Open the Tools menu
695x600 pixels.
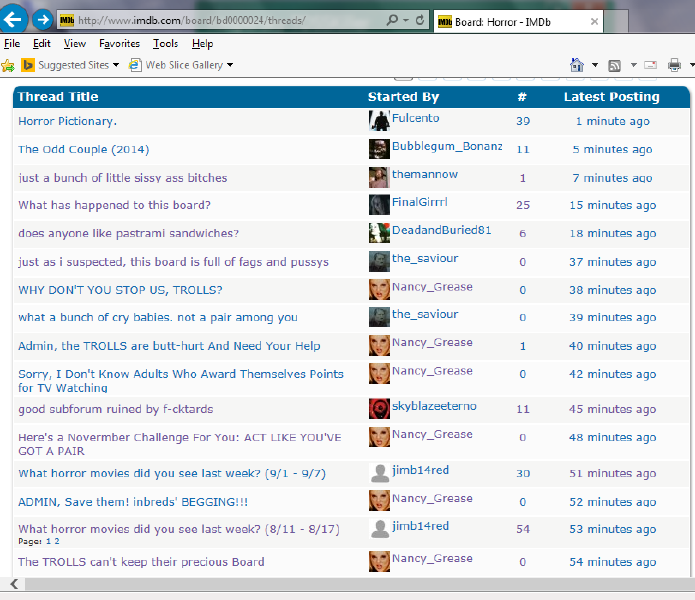pyautogui.click(x=165, y=44)
